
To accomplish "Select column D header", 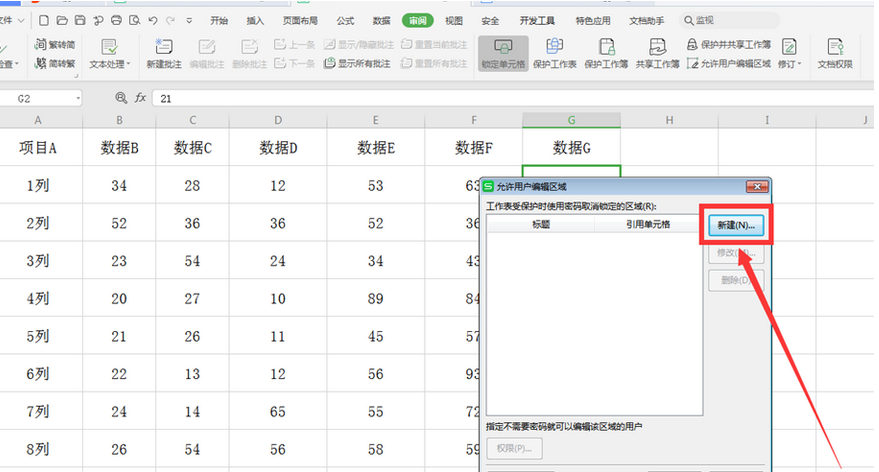I will pyautogui.click(x=278, y=120).
